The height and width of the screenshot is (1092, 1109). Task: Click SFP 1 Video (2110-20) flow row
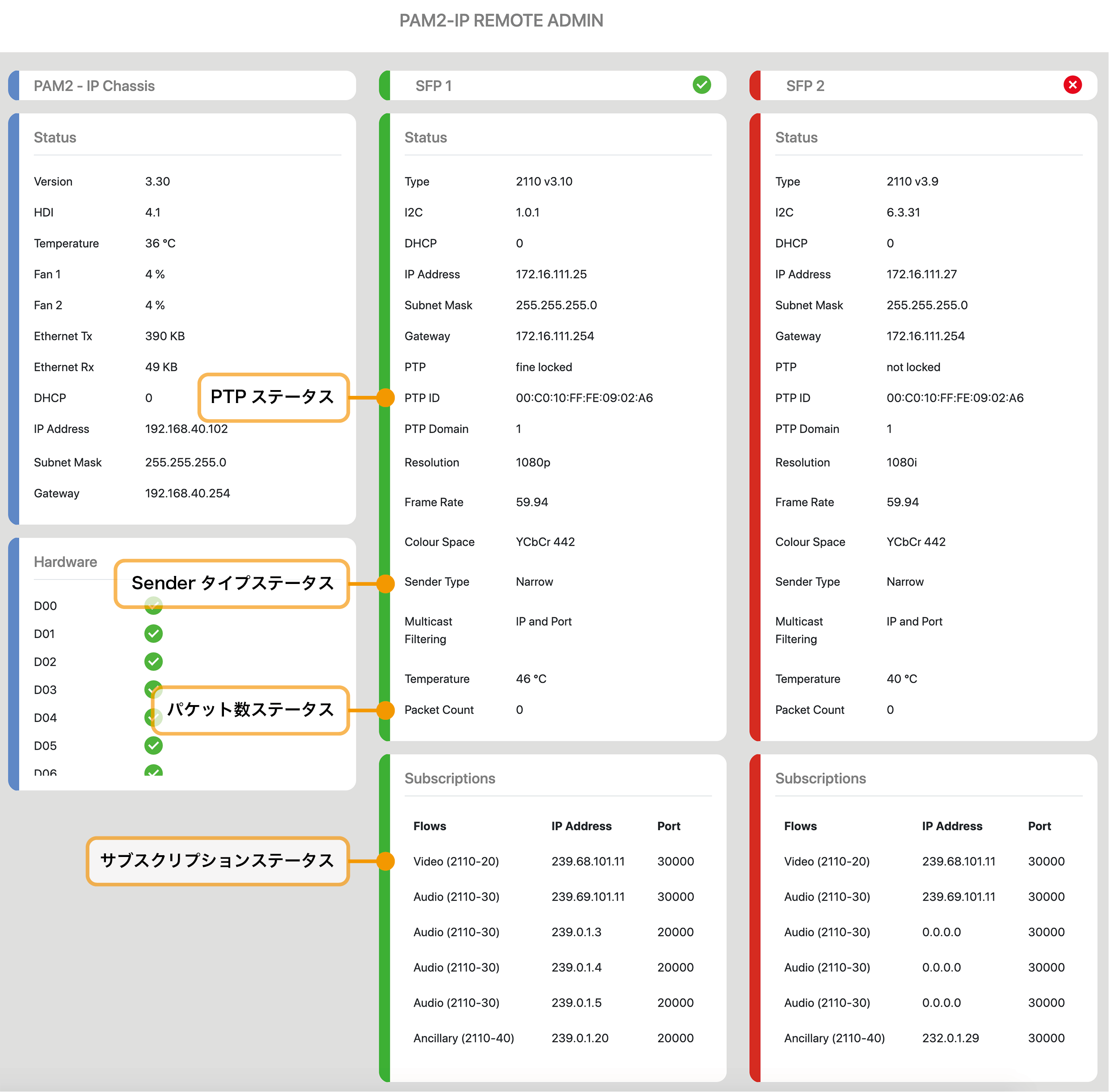[x=554, y=861]
